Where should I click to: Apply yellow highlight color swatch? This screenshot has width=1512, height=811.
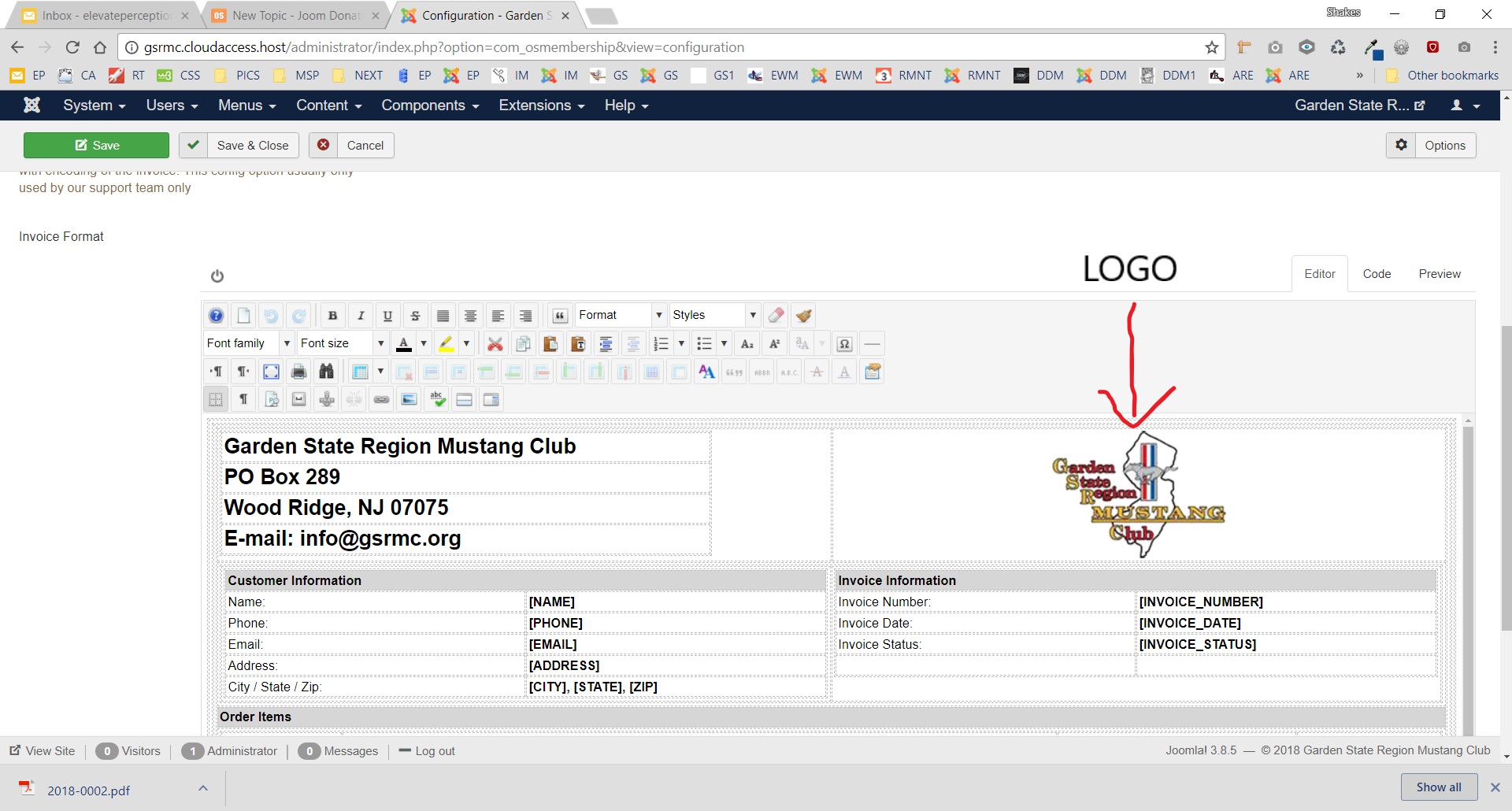pos(446,343)
